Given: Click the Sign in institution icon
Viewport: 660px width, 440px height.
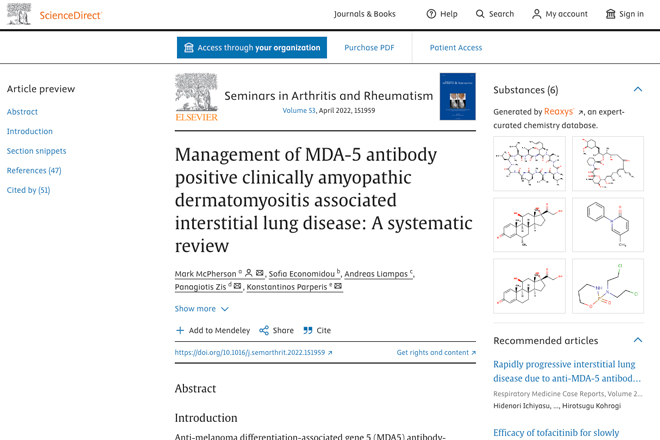Looking at the screenshot, I should tap(610, 14).
